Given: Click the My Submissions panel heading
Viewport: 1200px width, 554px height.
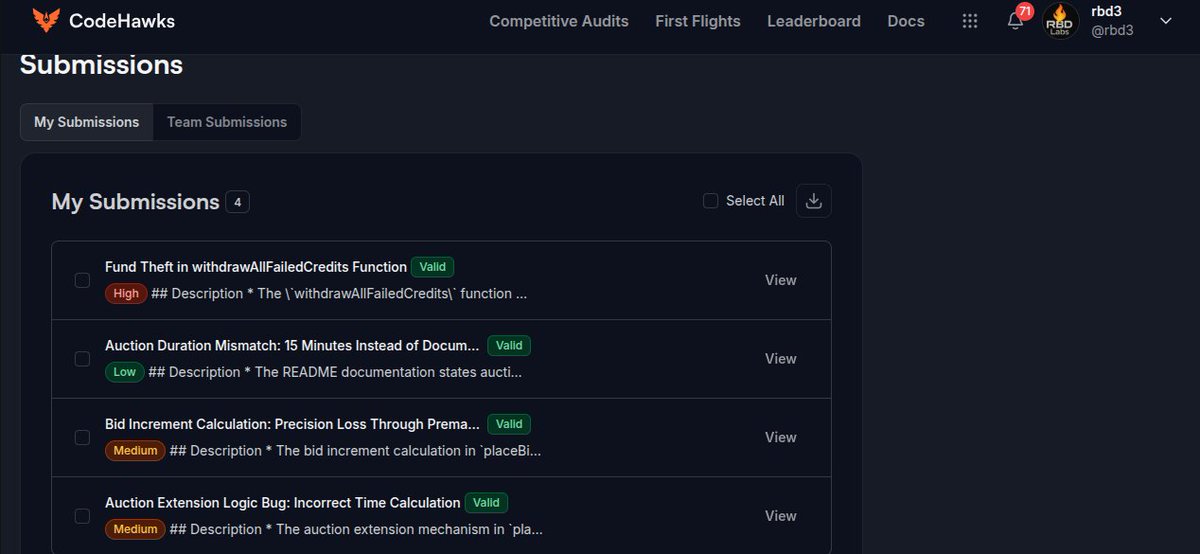Looking at the screenshot, I should tap(135, 202).
